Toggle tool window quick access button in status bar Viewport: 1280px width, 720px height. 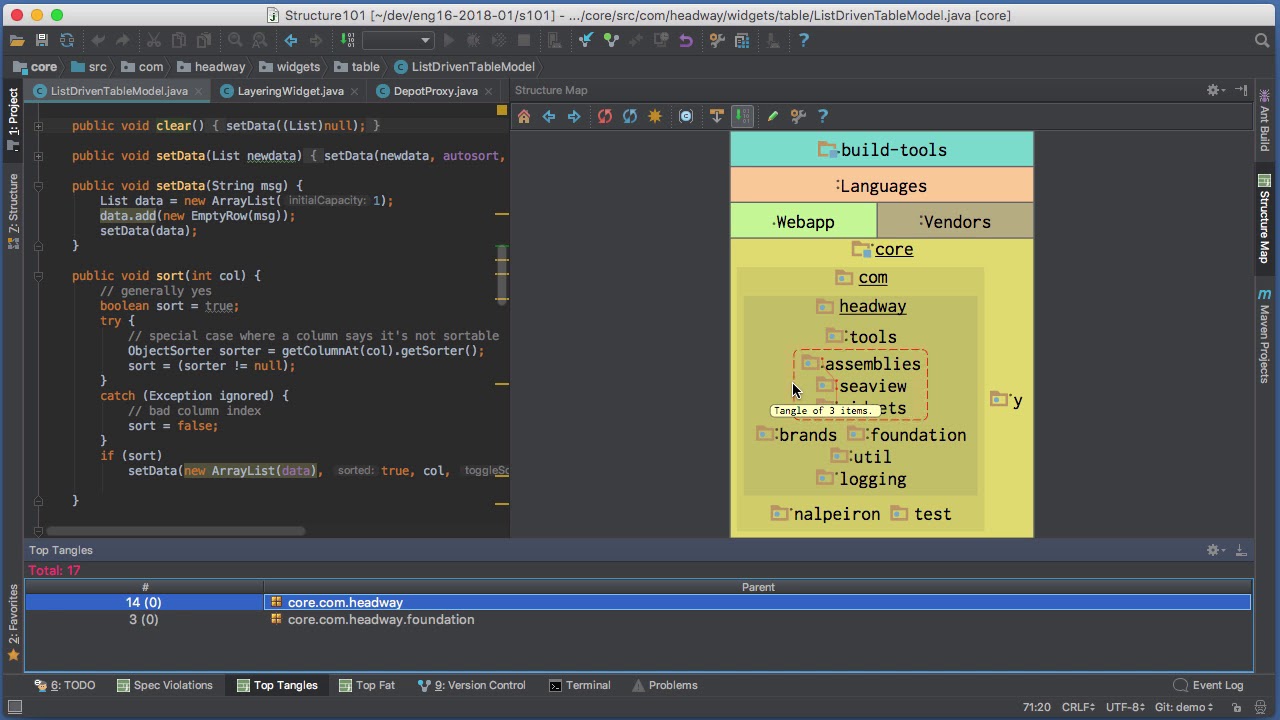[x=14, y=707]
